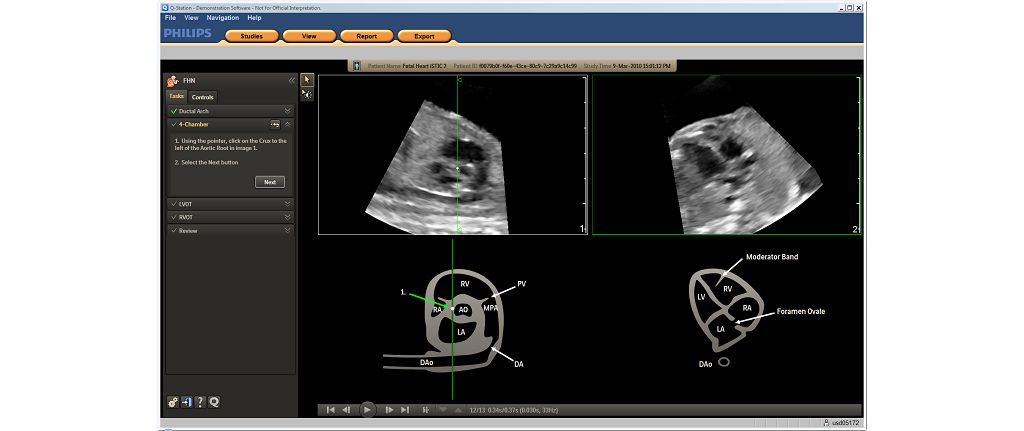The image size is (1024, 431).
Task: Jump to the first frame
Action: pyautogui.click(x=330, y=410)
